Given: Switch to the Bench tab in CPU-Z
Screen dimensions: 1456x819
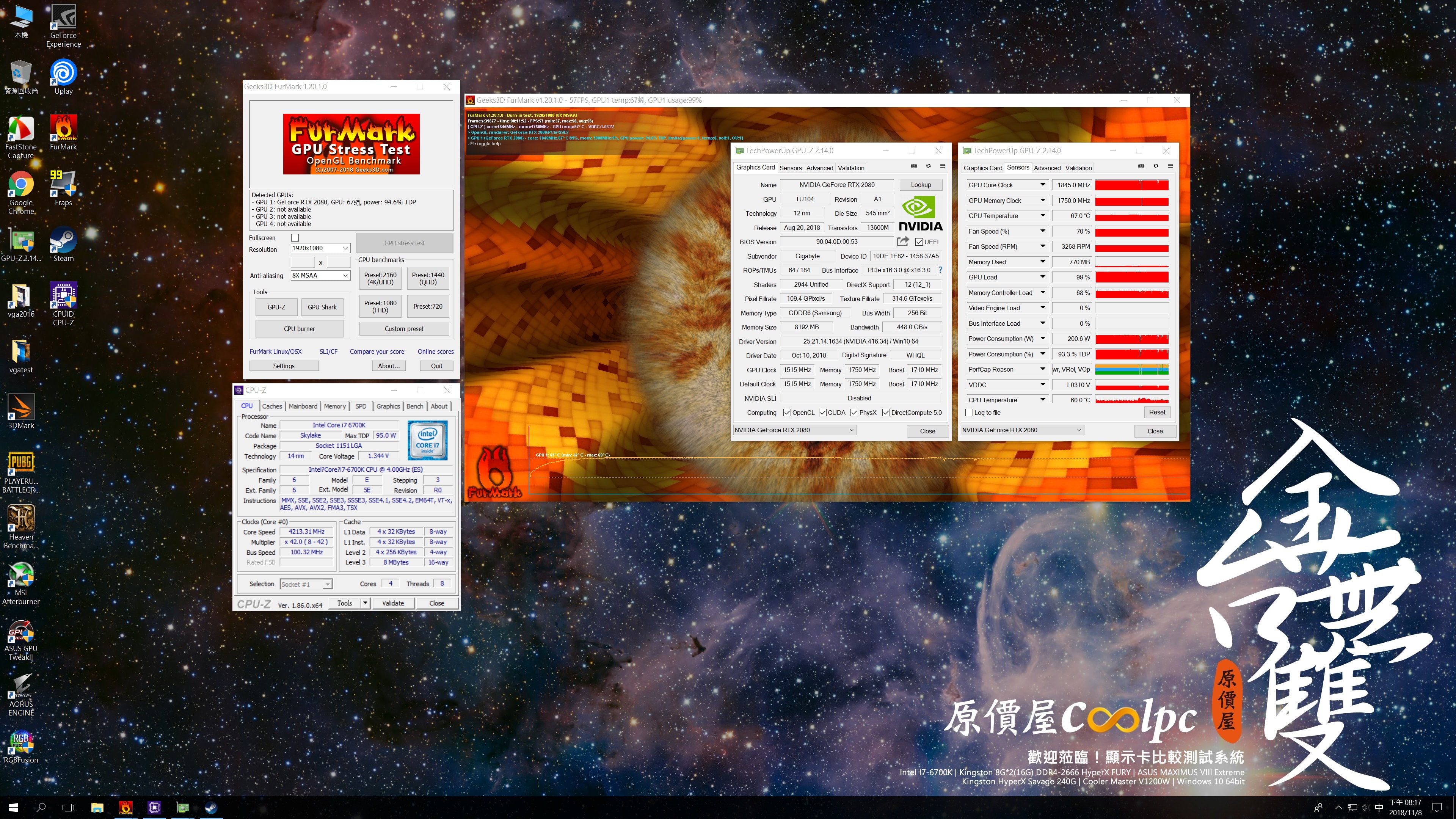Looking at the screenshot, I should [414, 406].
